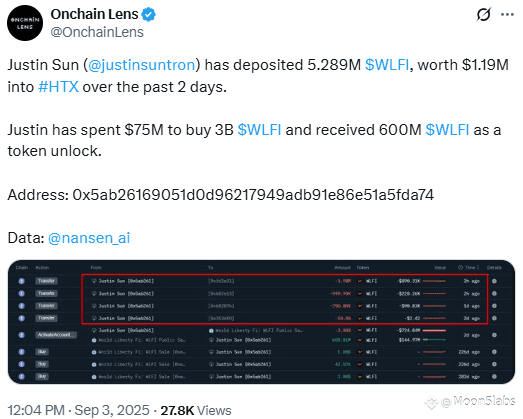Click the Onchain Lens profile avatar
The width and height of the screenshot is (523, 419).
pyautogui.click(x=25, y=23)
